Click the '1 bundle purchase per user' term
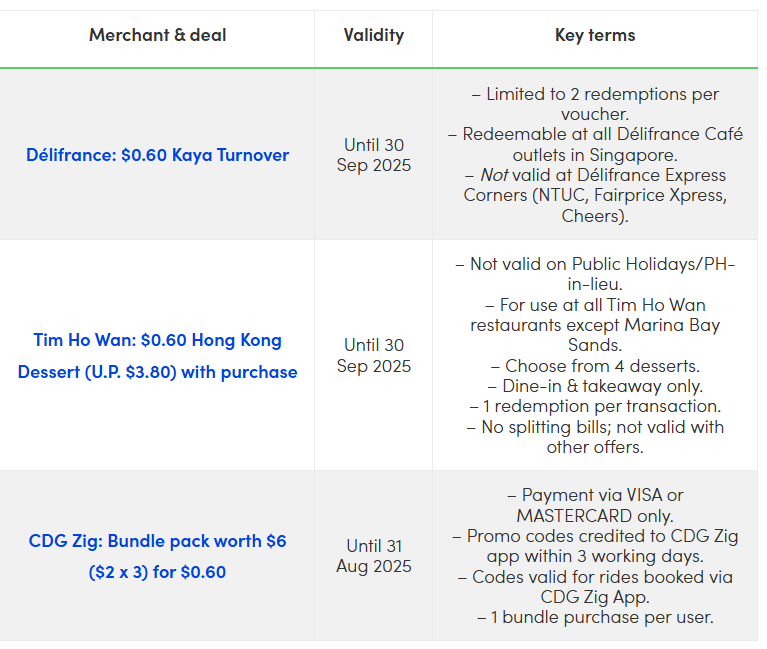Image resolution: width=767 pixels, height=649 pixels. [x=595, y=617]
